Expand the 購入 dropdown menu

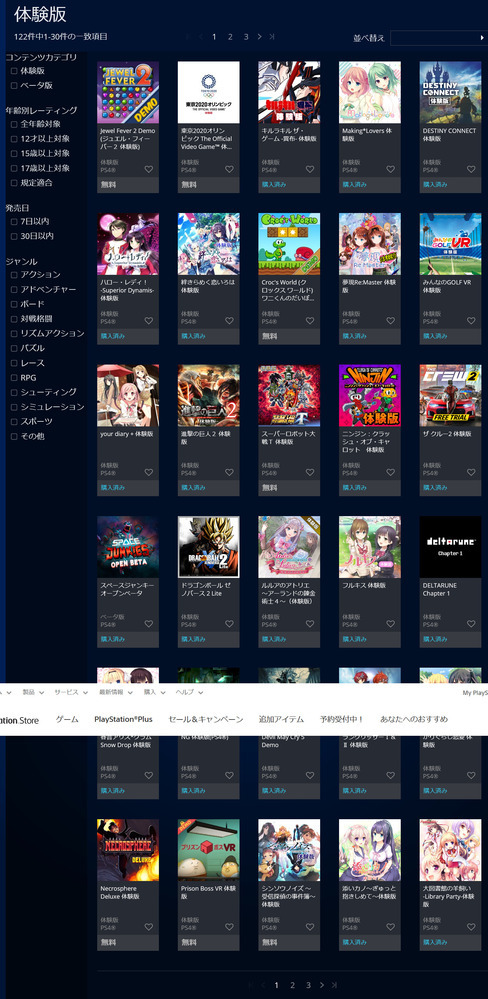pyautogui.click(x=155, y=692)
